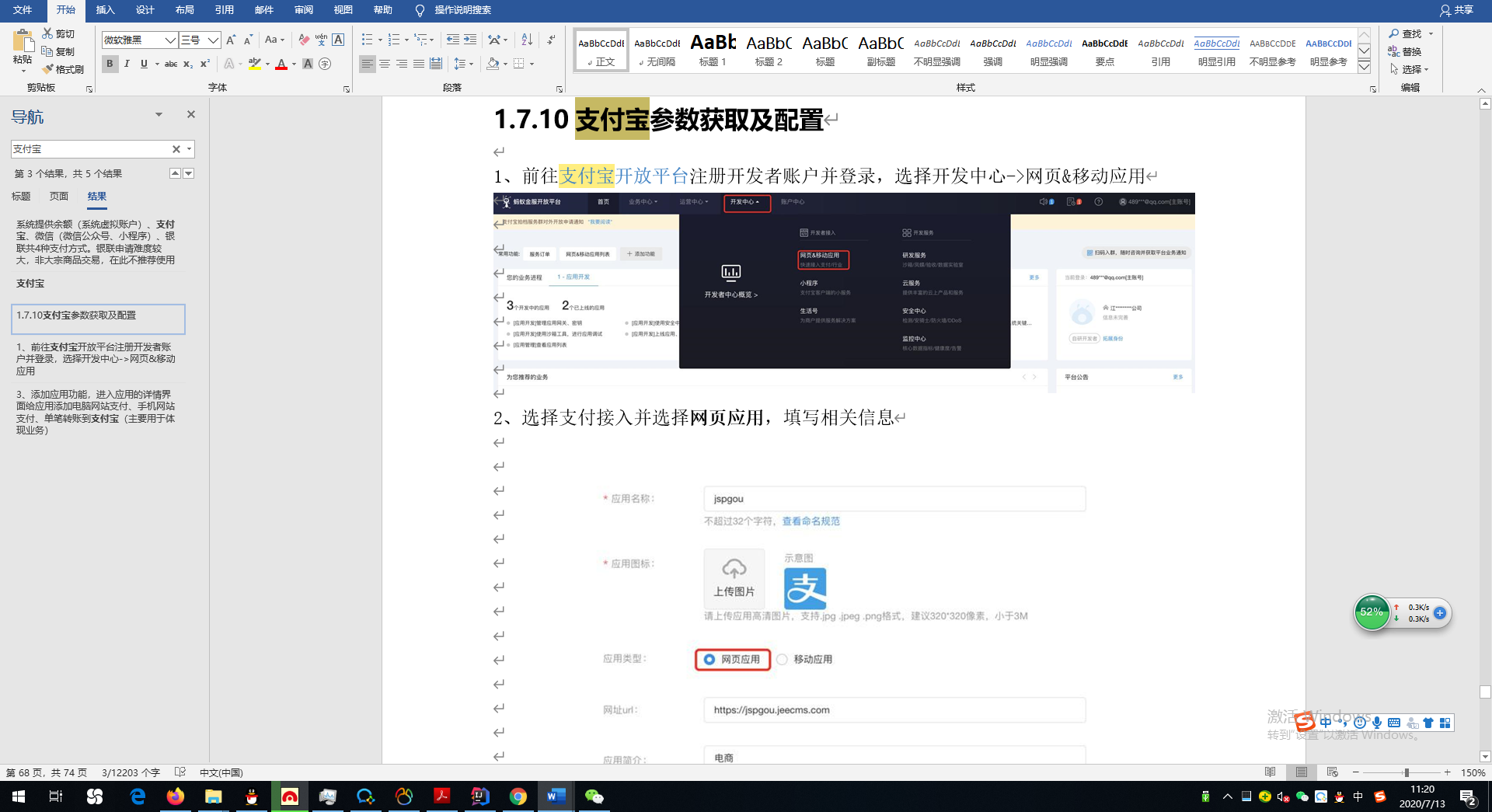Toggle Italic formatting
1492x812 pixels.
tap(127, 64)
